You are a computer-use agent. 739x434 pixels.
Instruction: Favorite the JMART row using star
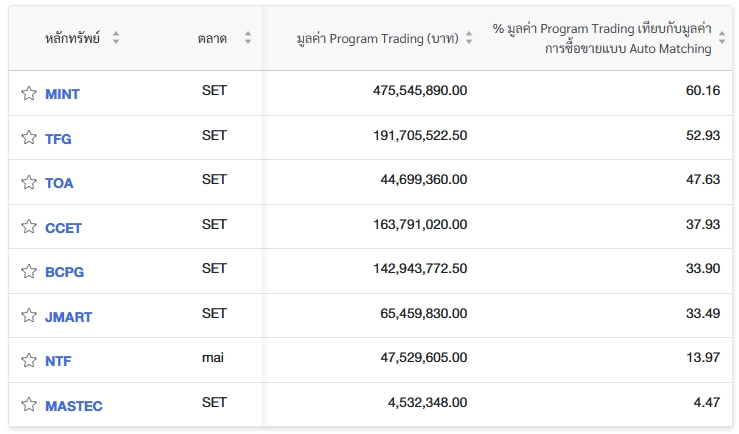coord(29,316)
